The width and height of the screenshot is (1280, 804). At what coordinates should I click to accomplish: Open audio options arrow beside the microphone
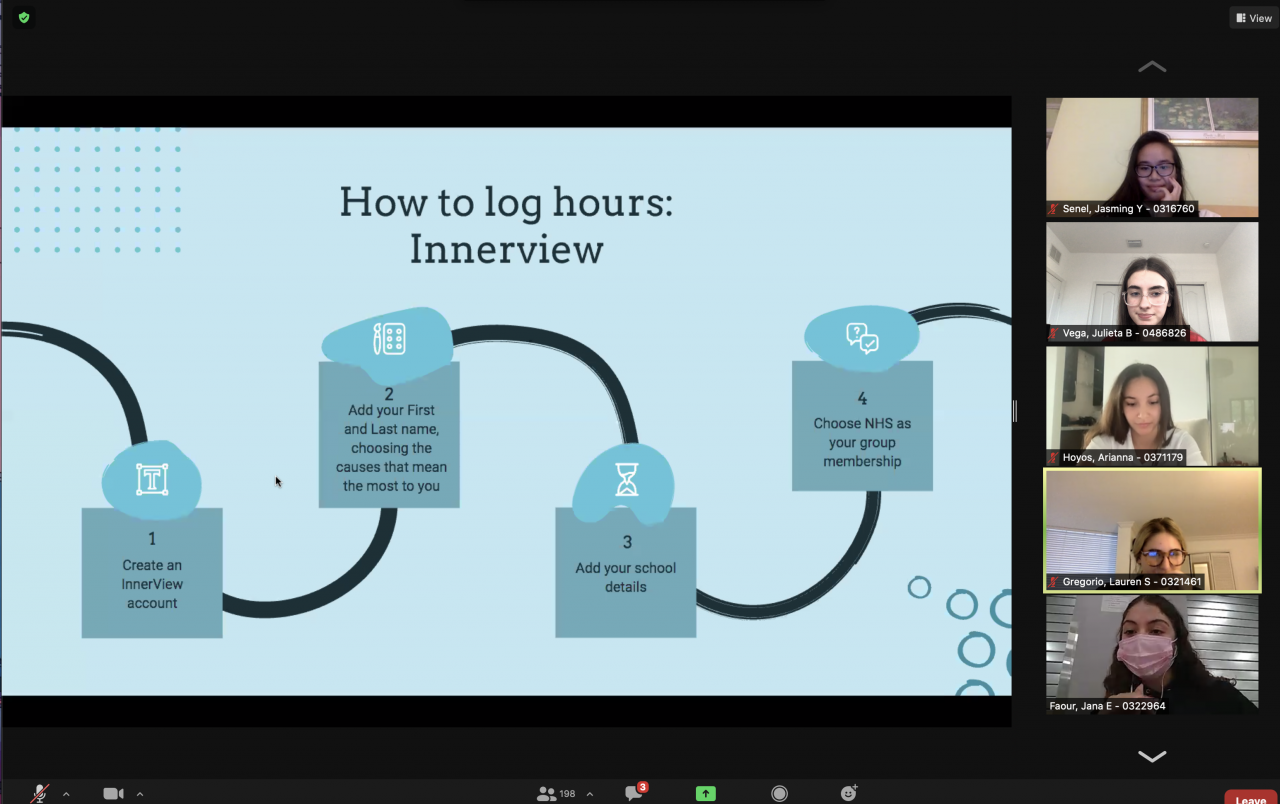[66, 794]
